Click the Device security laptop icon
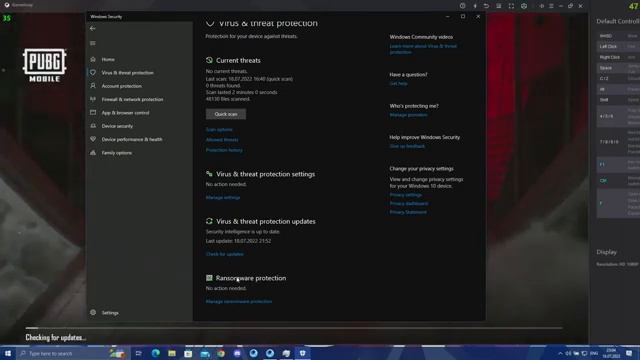The image size is (640, 360). tap(93, 126)
